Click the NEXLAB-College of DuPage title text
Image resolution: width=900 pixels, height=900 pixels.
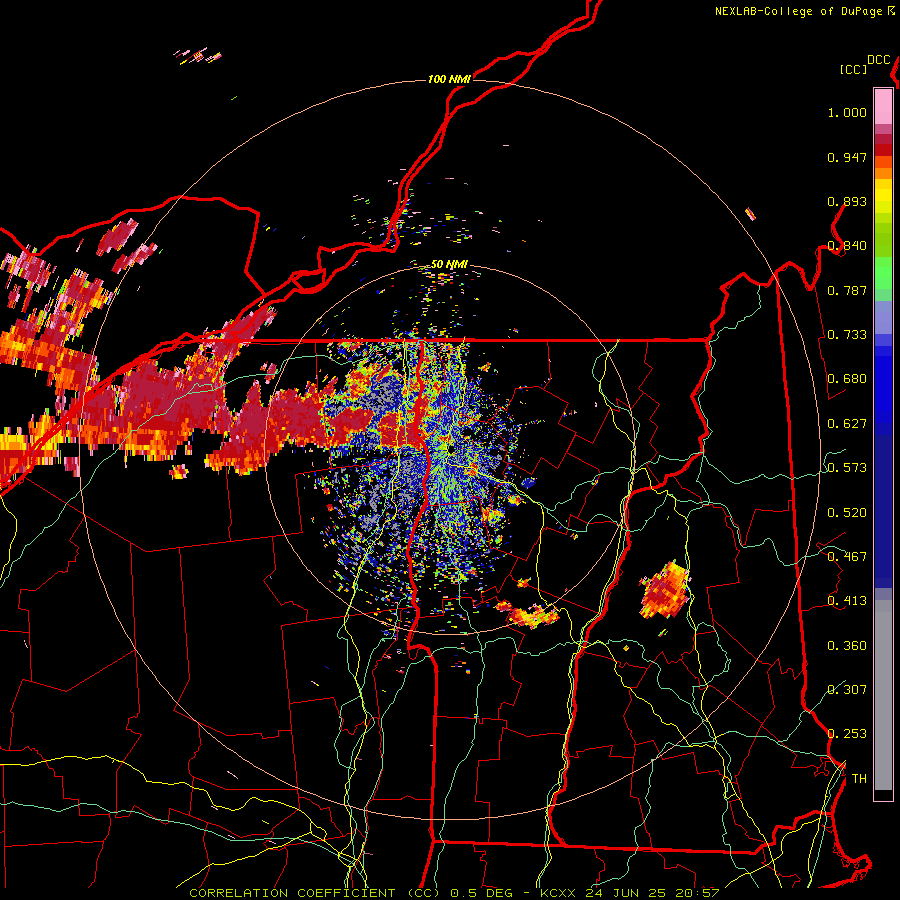tap(798, 11)
